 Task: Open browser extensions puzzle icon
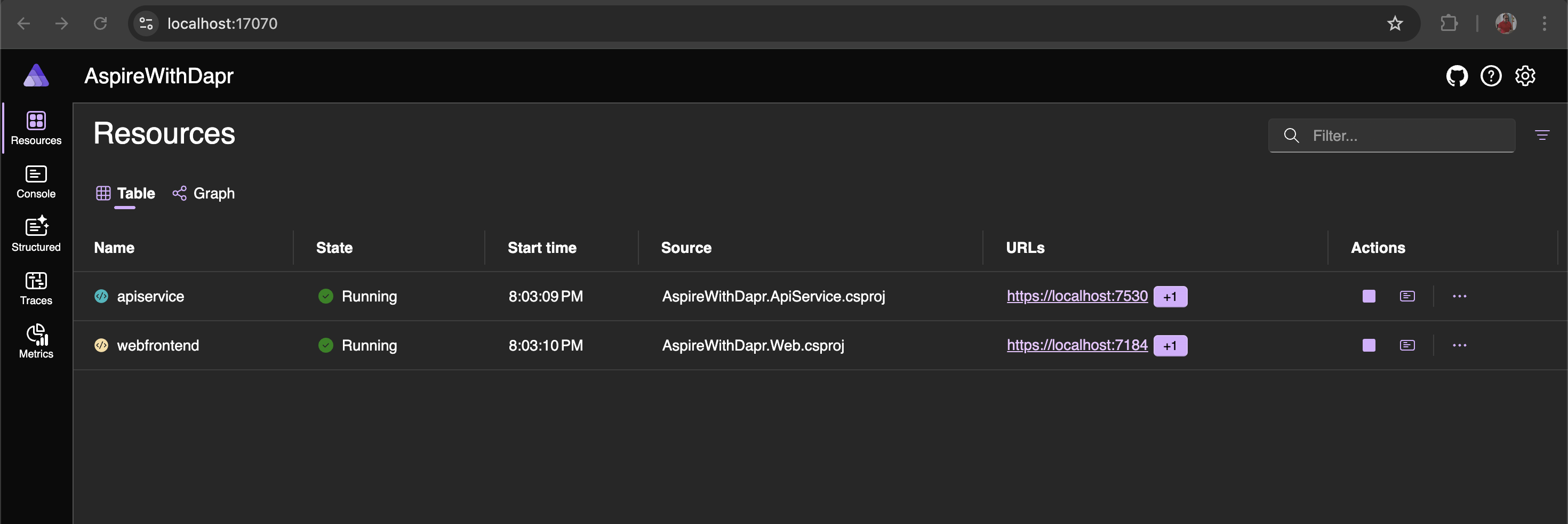(x=1449, y=24)
